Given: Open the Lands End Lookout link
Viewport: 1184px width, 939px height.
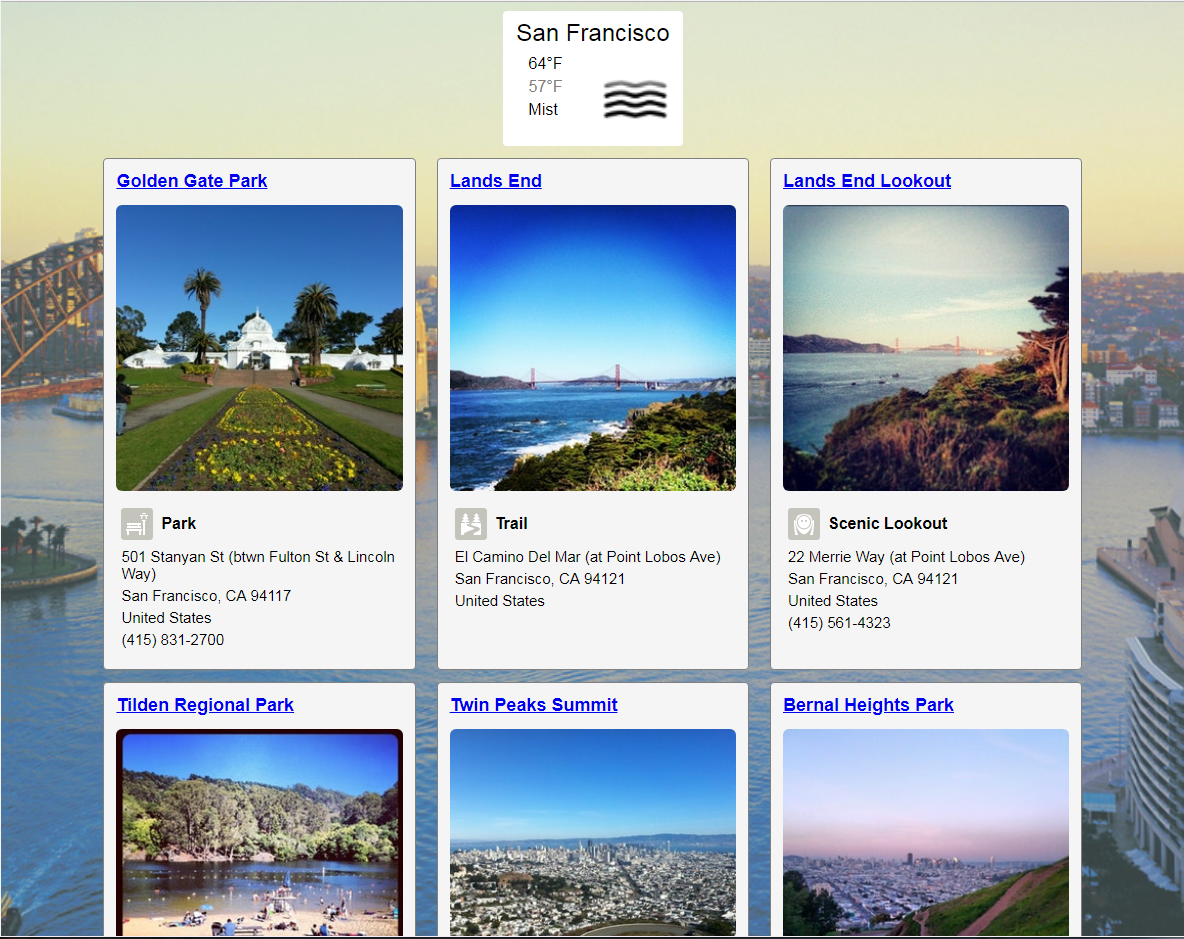Looking at the screenshot, I should [x=867, y=180].
